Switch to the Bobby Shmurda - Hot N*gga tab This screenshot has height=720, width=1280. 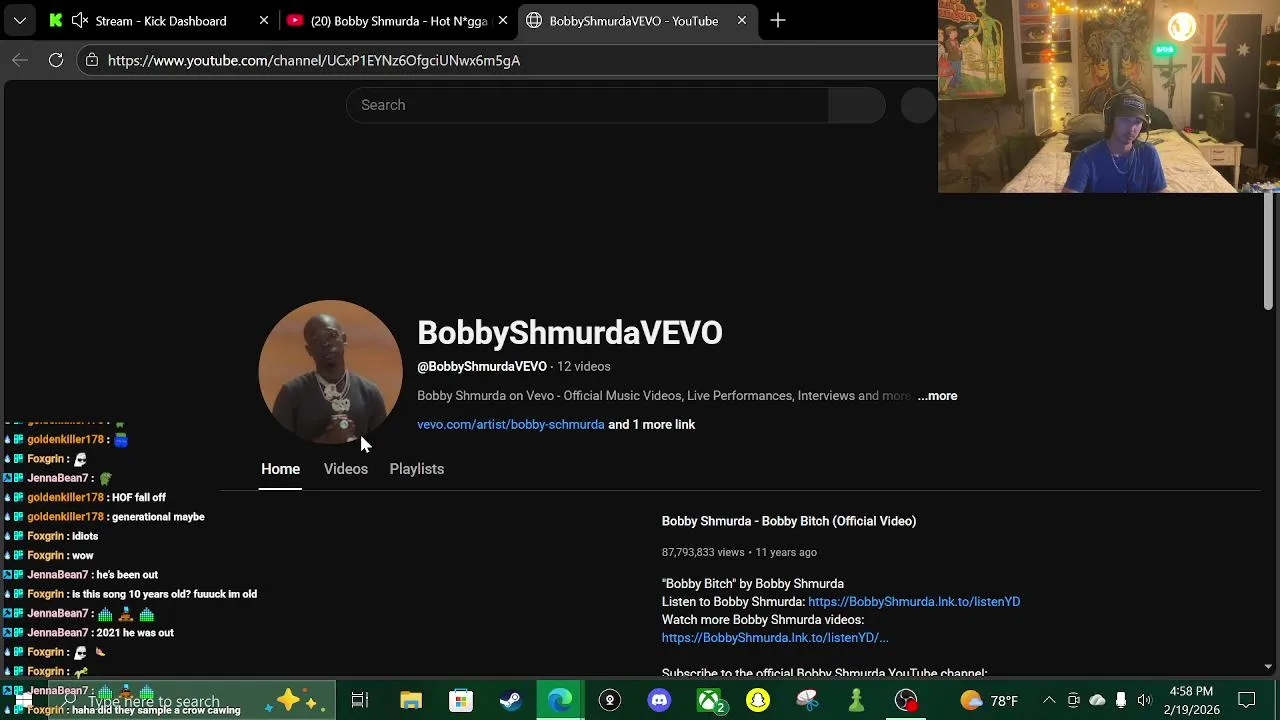click(398, 20)
